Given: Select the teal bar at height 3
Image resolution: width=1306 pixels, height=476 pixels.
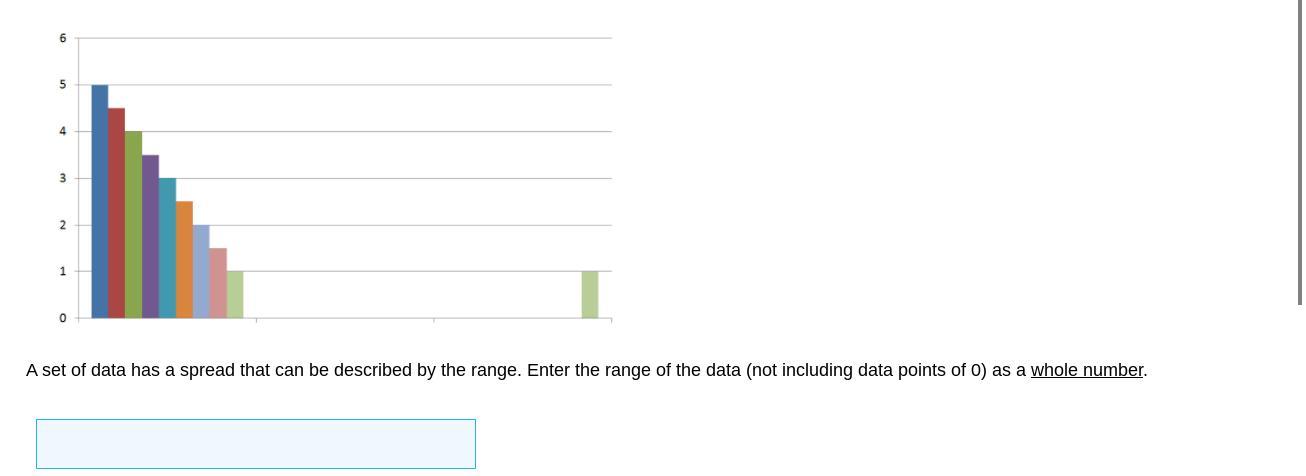Looking at the screenshot, I should (167, 248).
